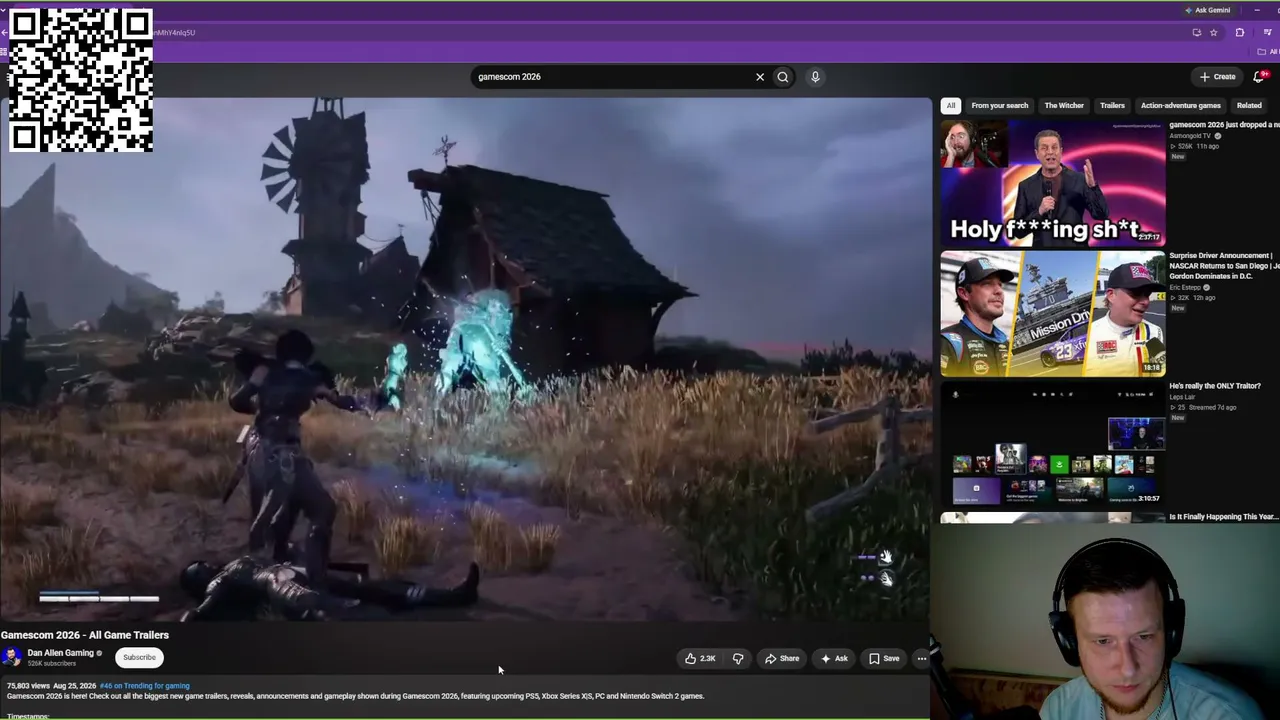Click the install/cast icon in address bar
Viewport: 1280px width, 720px height.
point(1197,32)
